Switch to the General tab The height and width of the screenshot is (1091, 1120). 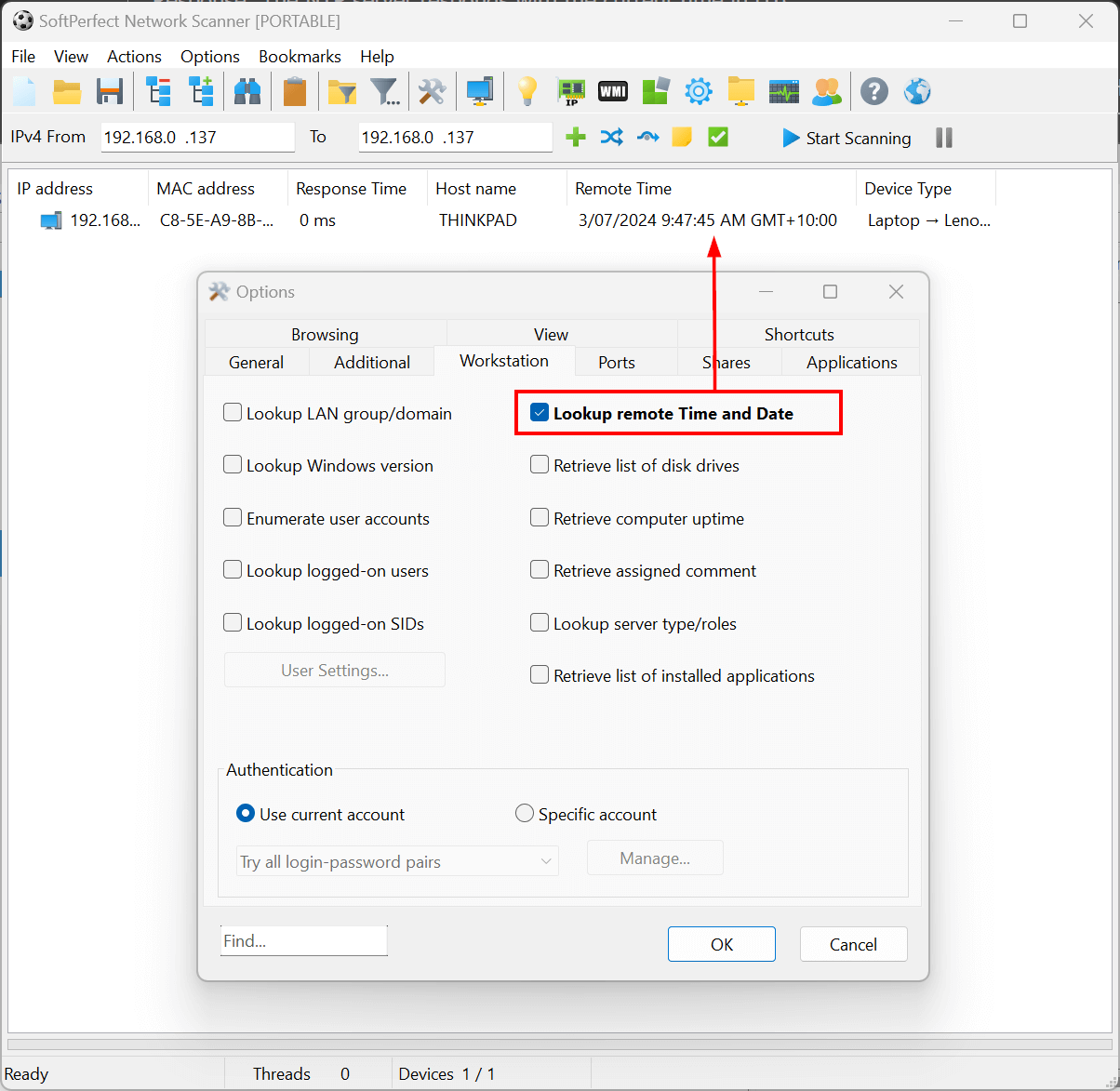[x=256, y=362]
